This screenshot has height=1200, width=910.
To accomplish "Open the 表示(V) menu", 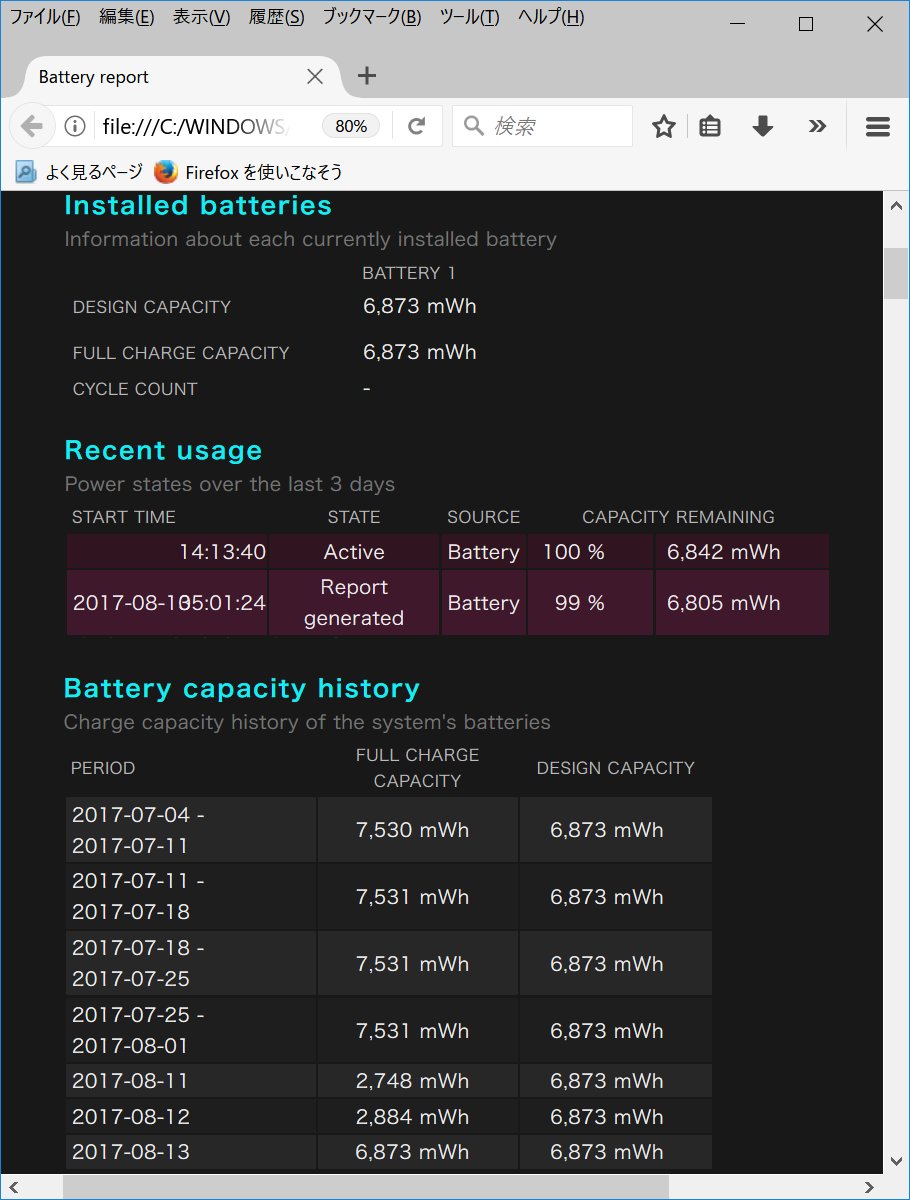I will (x=201, y=17).
